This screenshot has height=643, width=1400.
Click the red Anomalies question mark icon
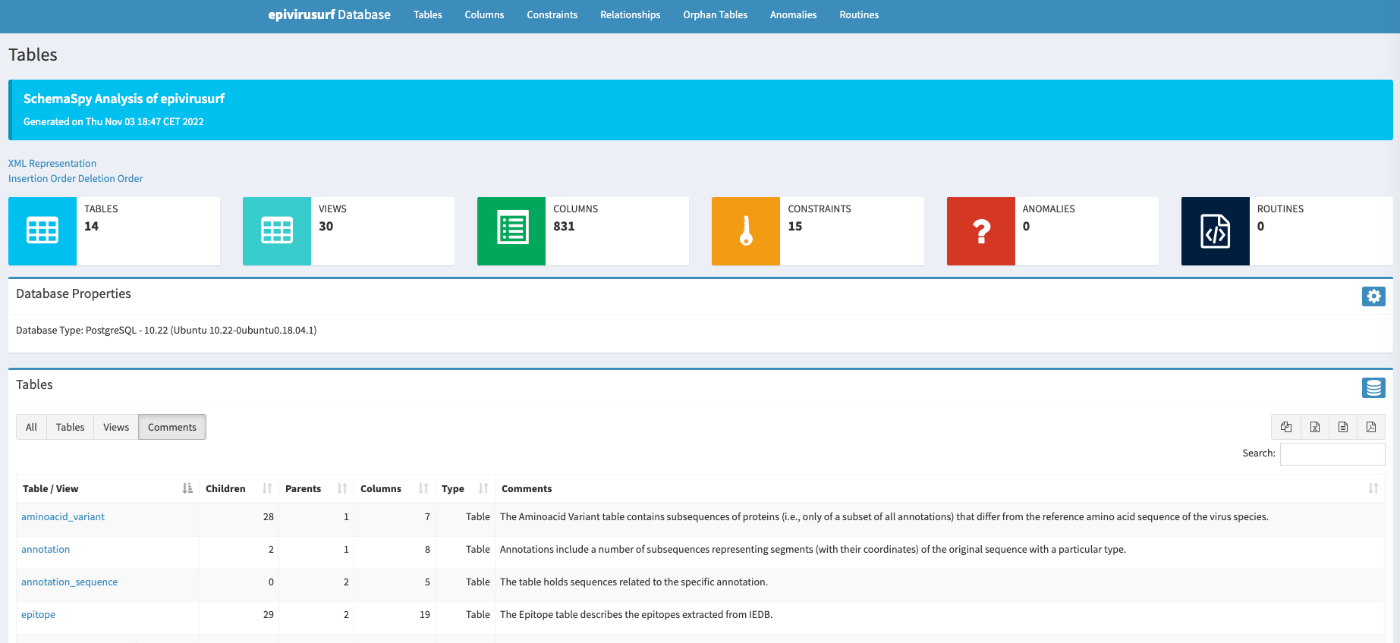point(981,231)
